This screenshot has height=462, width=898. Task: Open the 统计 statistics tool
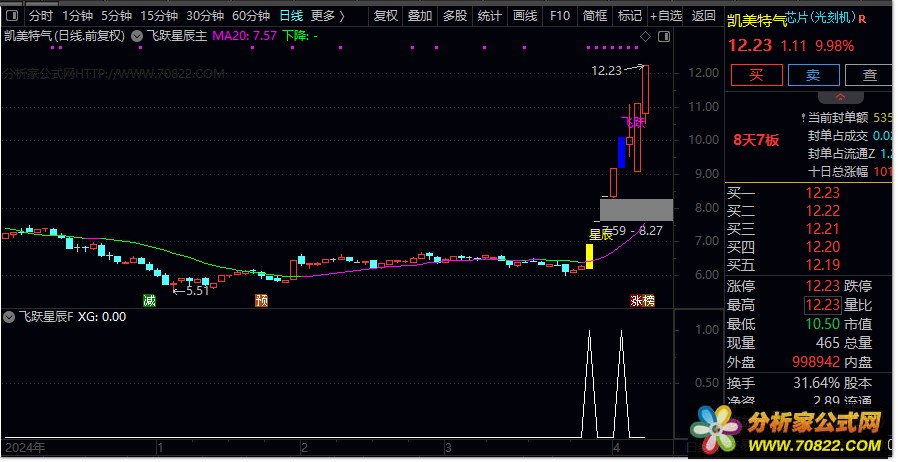point(490,15)
